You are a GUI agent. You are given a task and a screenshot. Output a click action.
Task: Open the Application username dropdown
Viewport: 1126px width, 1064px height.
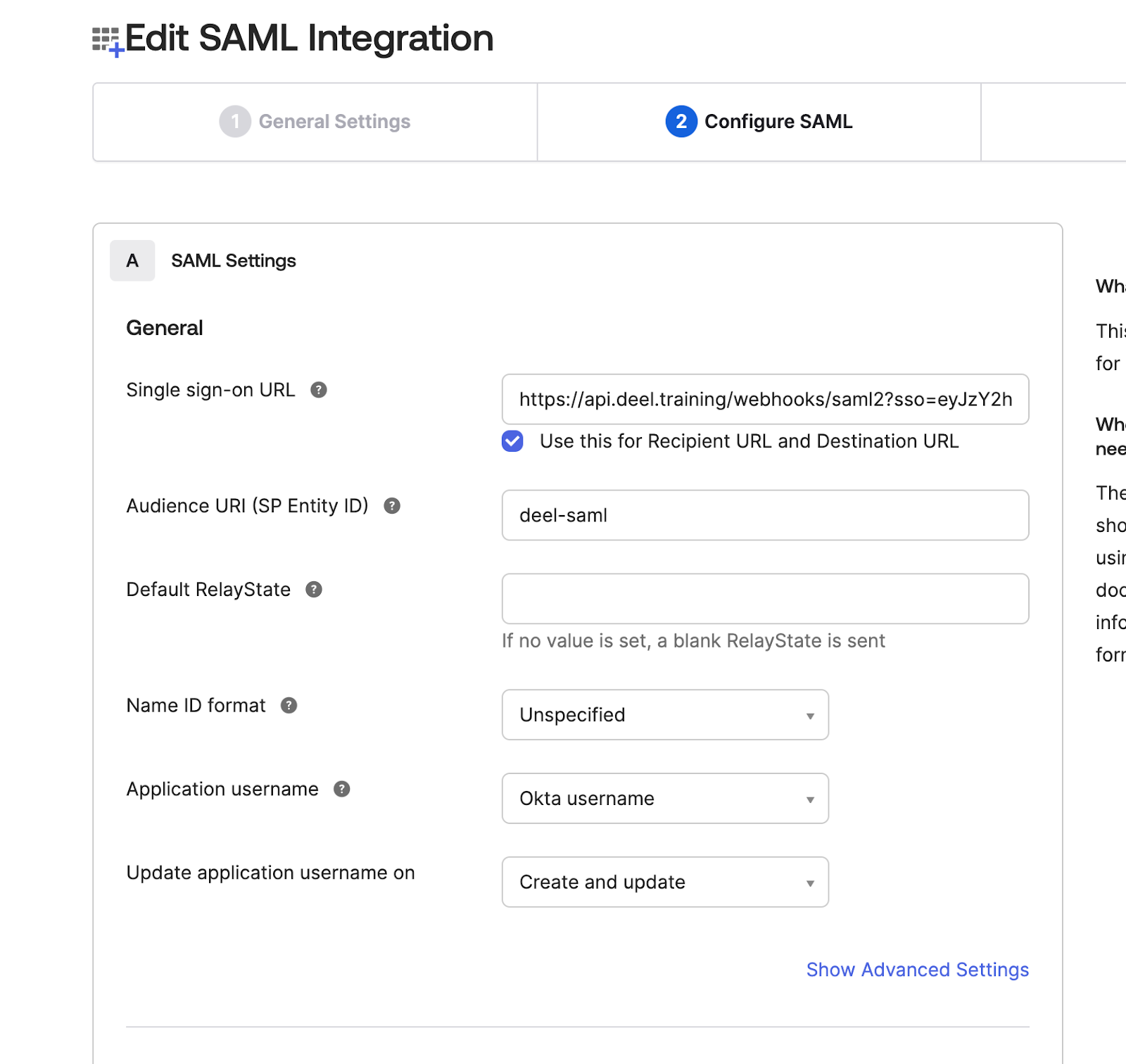[x=665, y=799]
